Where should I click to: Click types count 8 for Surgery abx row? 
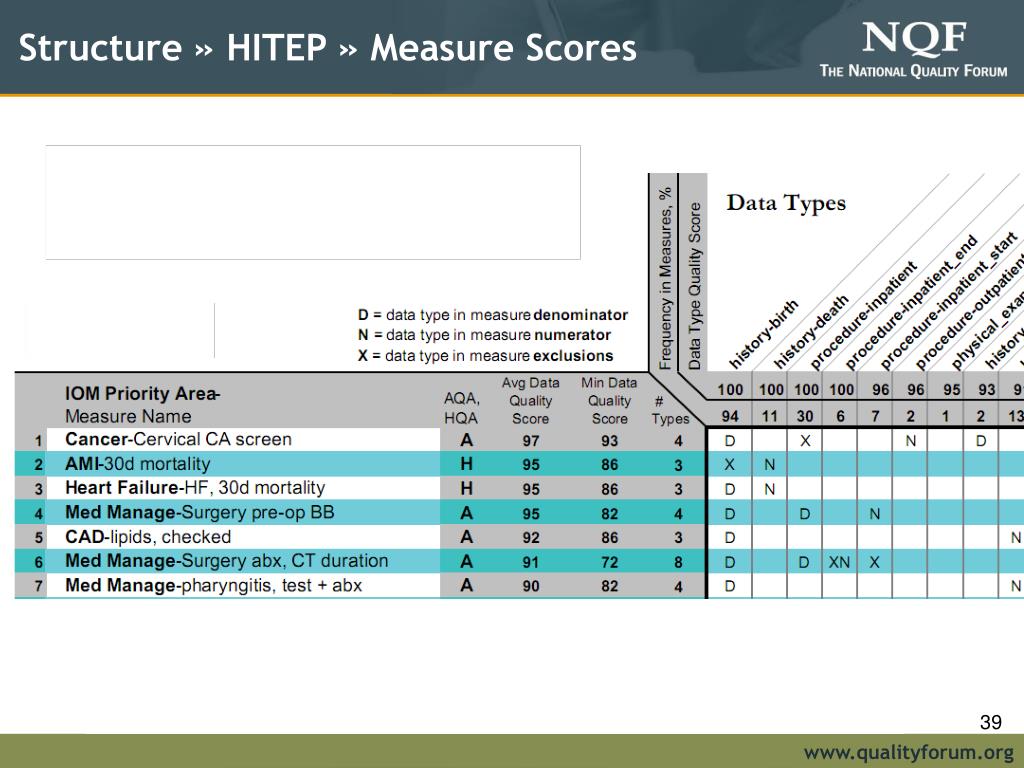tap(679, 562)
